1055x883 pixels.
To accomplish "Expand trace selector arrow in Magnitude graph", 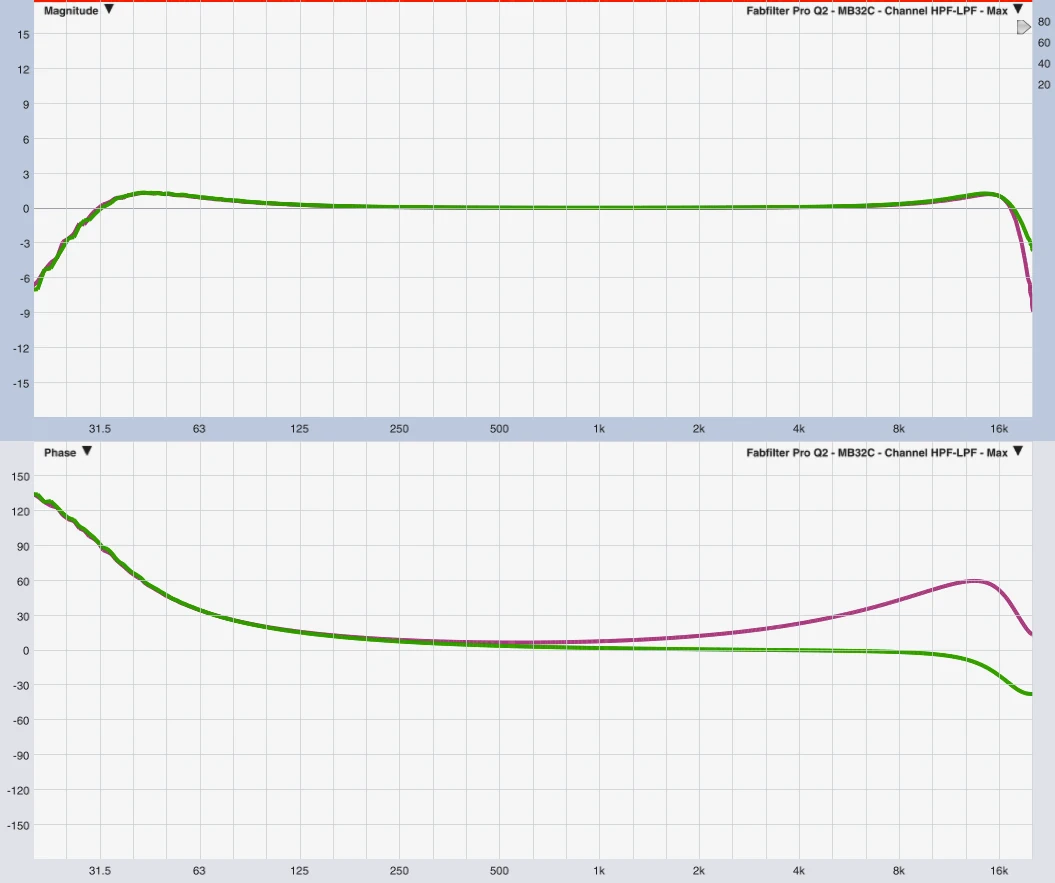I will (1018, 10).
